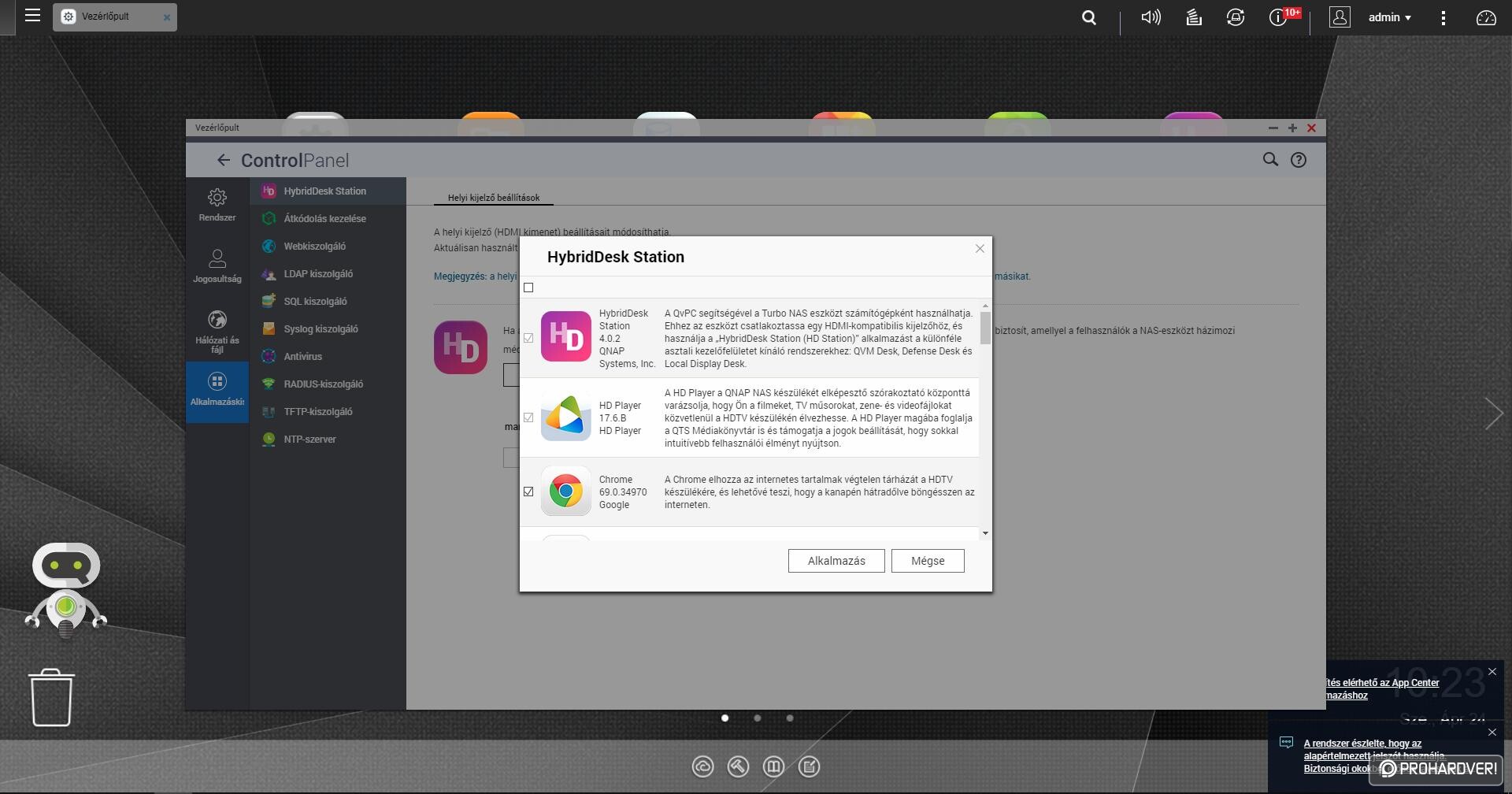Click the HD Player app icon
This screenshot has width=1512, height=794.
click(566, 416)
